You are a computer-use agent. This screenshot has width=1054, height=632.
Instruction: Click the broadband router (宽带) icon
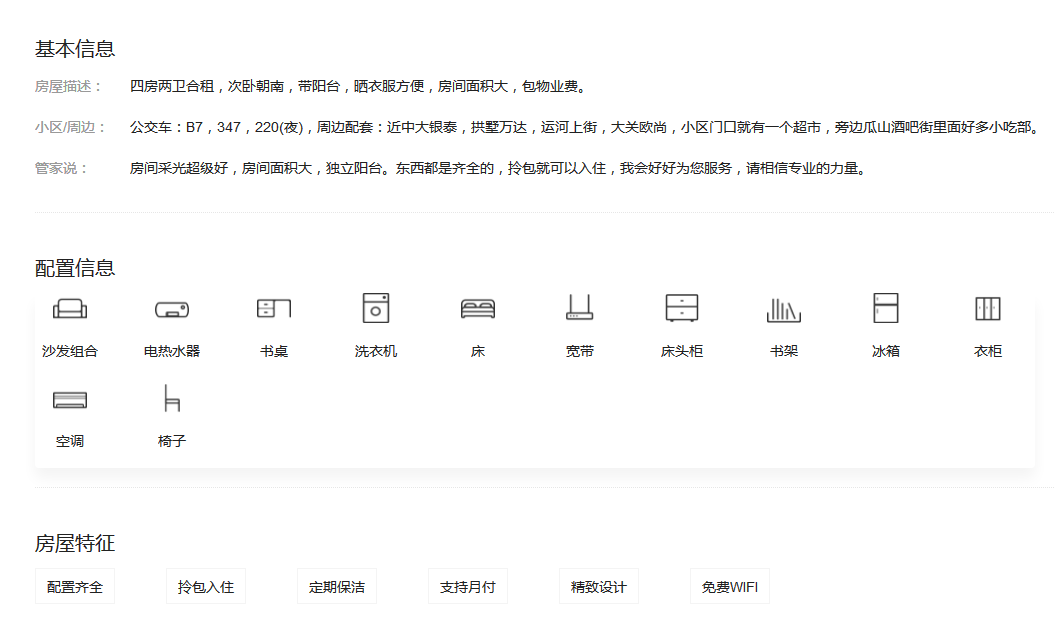pyautogui.click(x=580, y=308)
